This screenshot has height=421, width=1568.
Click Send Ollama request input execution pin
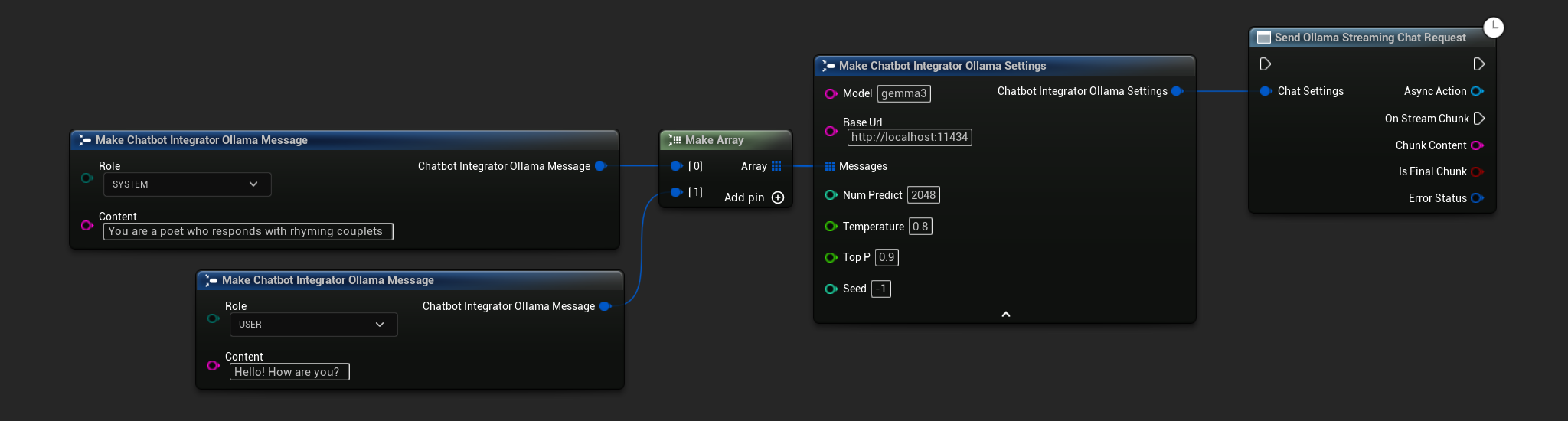(1266, 64)
